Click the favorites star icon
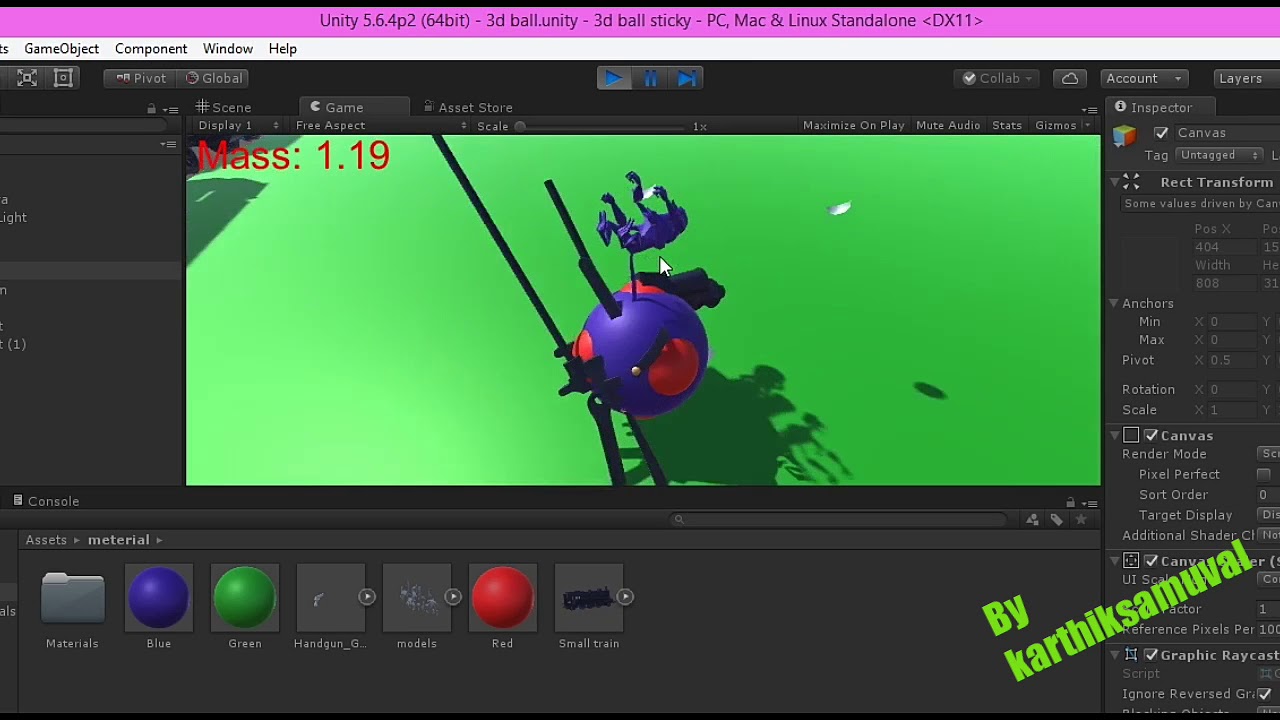 (1080, 519)
